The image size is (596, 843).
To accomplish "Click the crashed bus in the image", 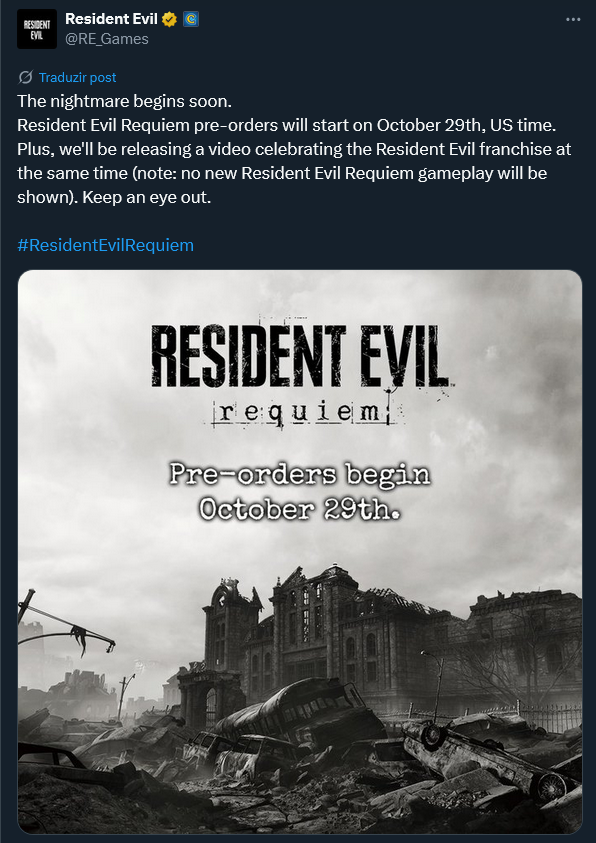I will [x=298, y=711].
